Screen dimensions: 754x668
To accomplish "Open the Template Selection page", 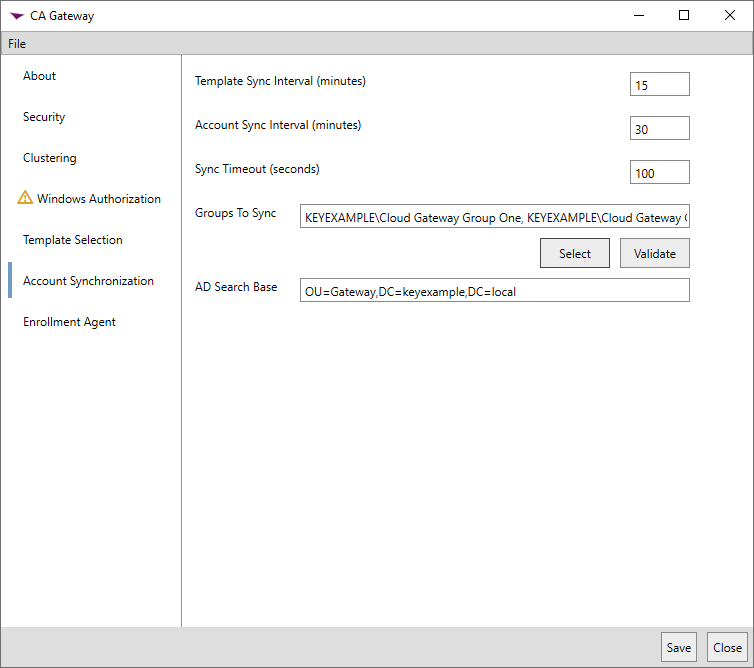I will point(73,240).
